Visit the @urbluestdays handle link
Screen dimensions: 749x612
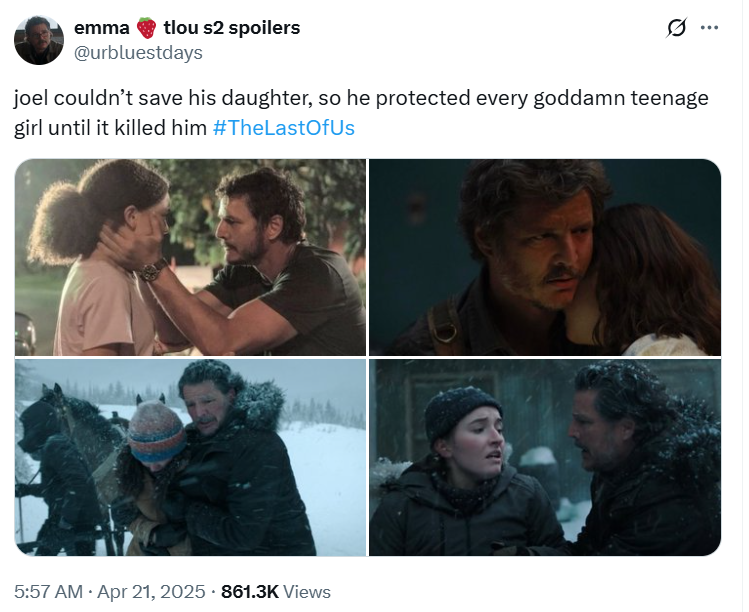pyautogui.click(x=139, y=52)
